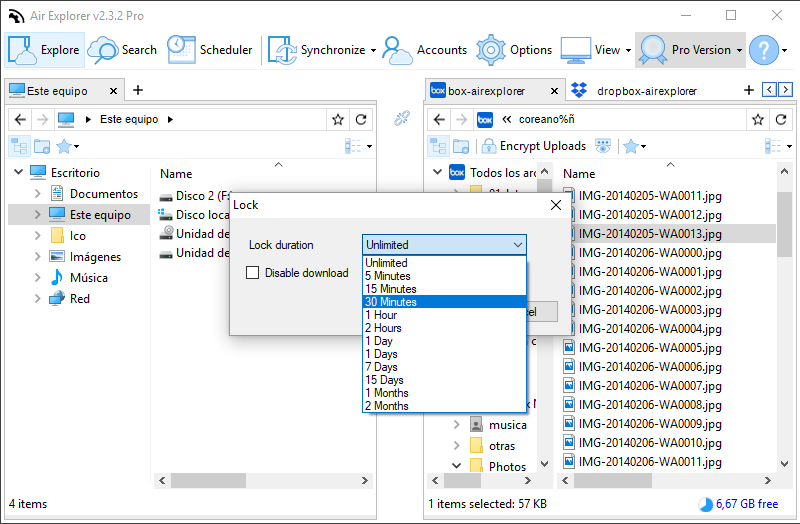
Task: Collapse the Photos folder node
Action: pyautogui.click(x=457, y=466)
